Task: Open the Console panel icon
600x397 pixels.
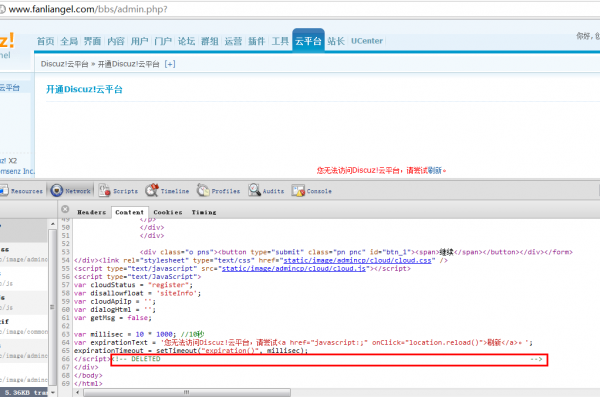Action: [298, 190]
